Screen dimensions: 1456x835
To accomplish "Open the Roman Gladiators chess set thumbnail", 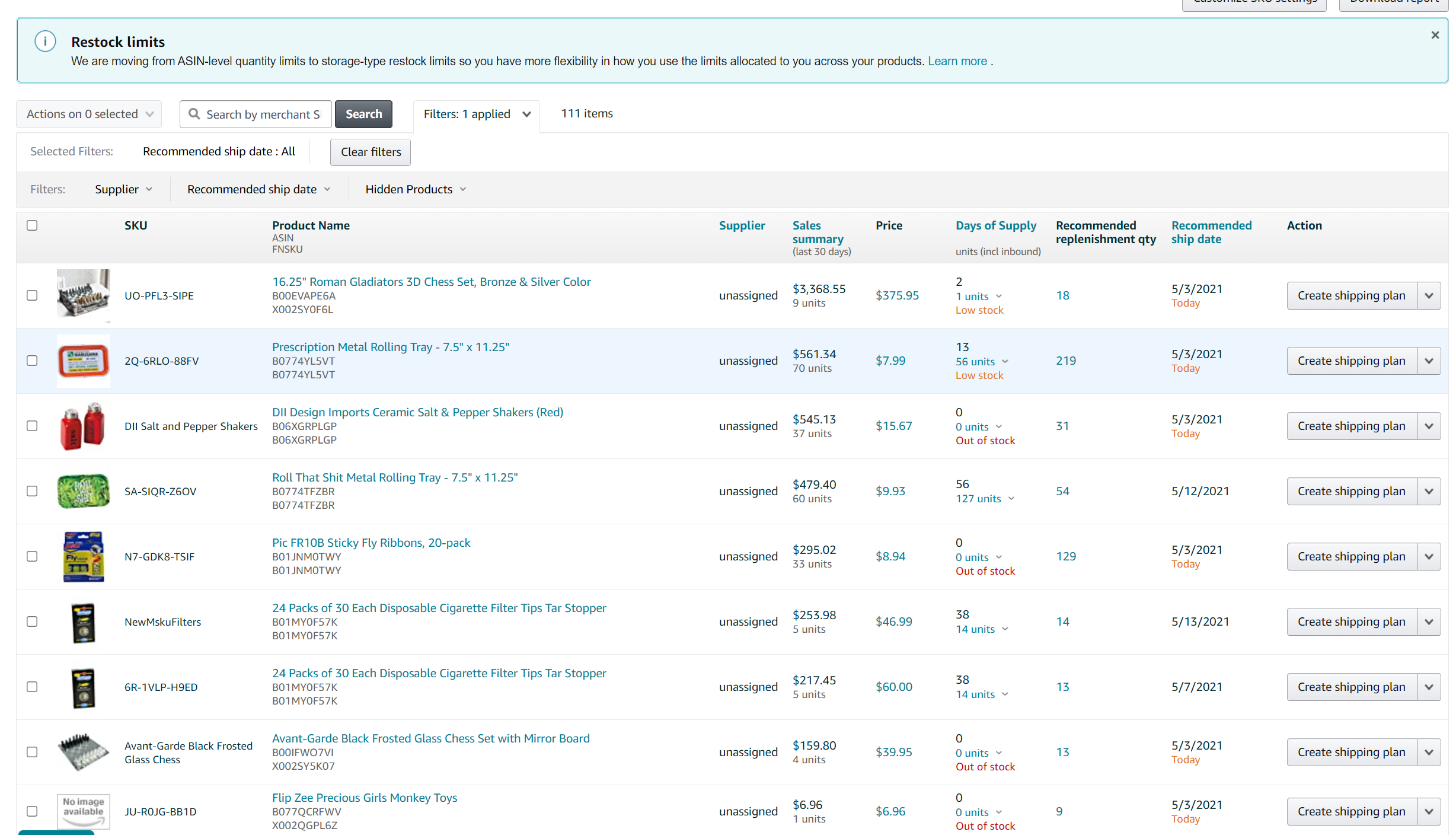I will tap(84, 295).
